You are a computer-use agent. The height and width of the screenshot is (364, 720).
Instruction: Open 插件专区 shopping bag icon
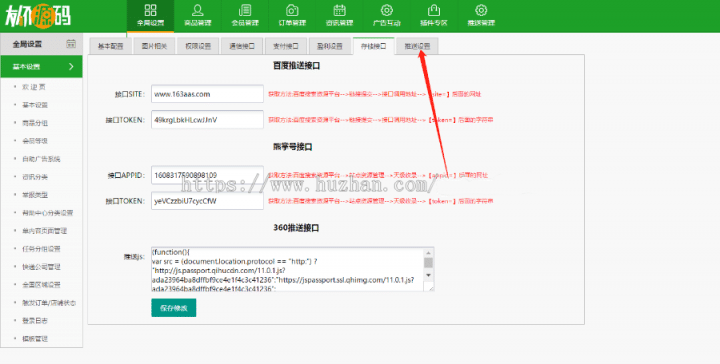point(433,10)
